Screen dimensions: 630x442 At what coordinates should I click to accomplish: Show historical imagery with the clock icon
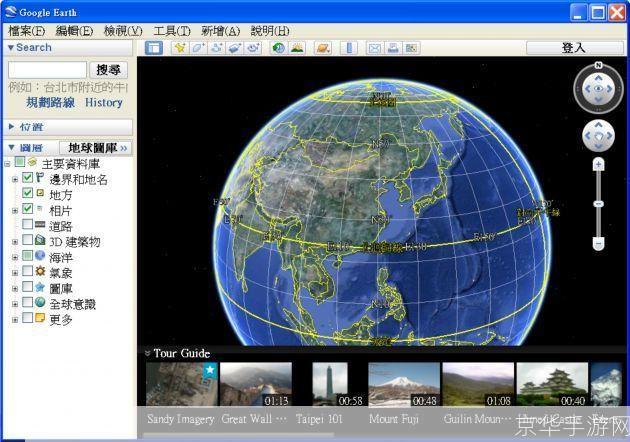coord(278,48)
